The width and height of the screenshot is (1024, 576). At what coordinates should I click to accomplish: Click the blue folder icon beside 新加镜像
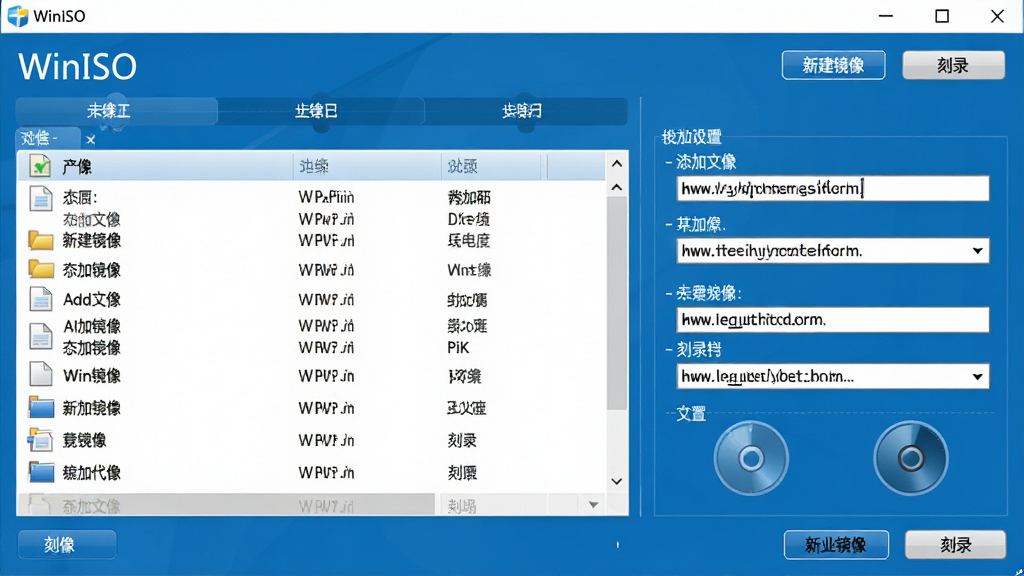click(40, 407)
